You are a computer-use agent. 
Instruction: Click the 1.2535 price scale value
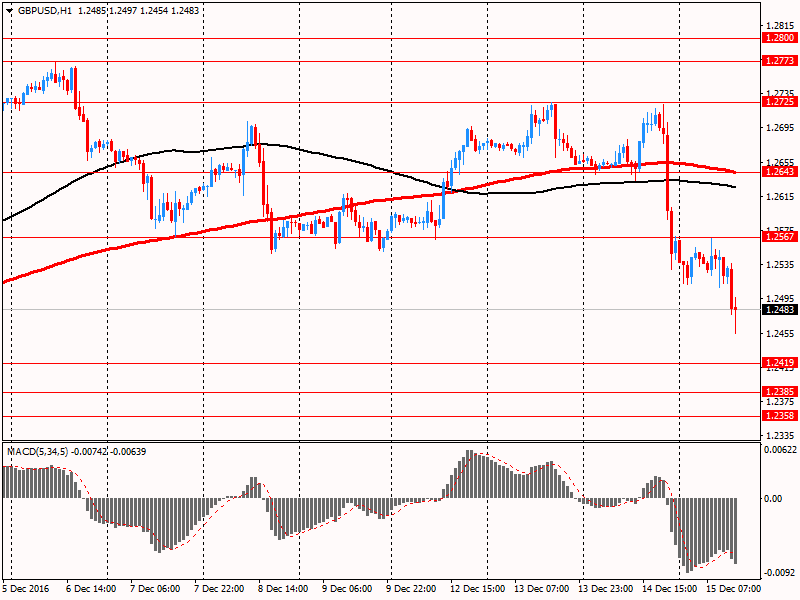point(781,265)
